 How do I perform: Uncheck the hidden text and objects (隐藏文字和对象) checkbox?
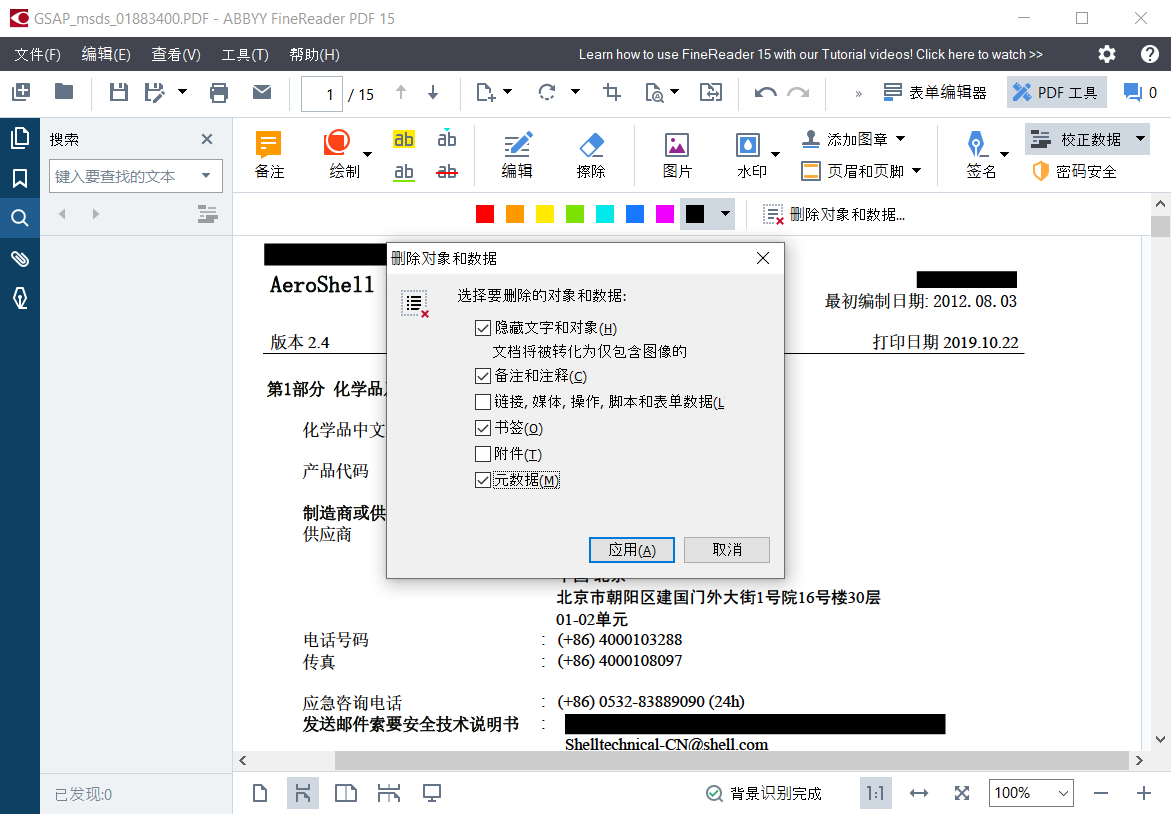[x=484, y=328]
